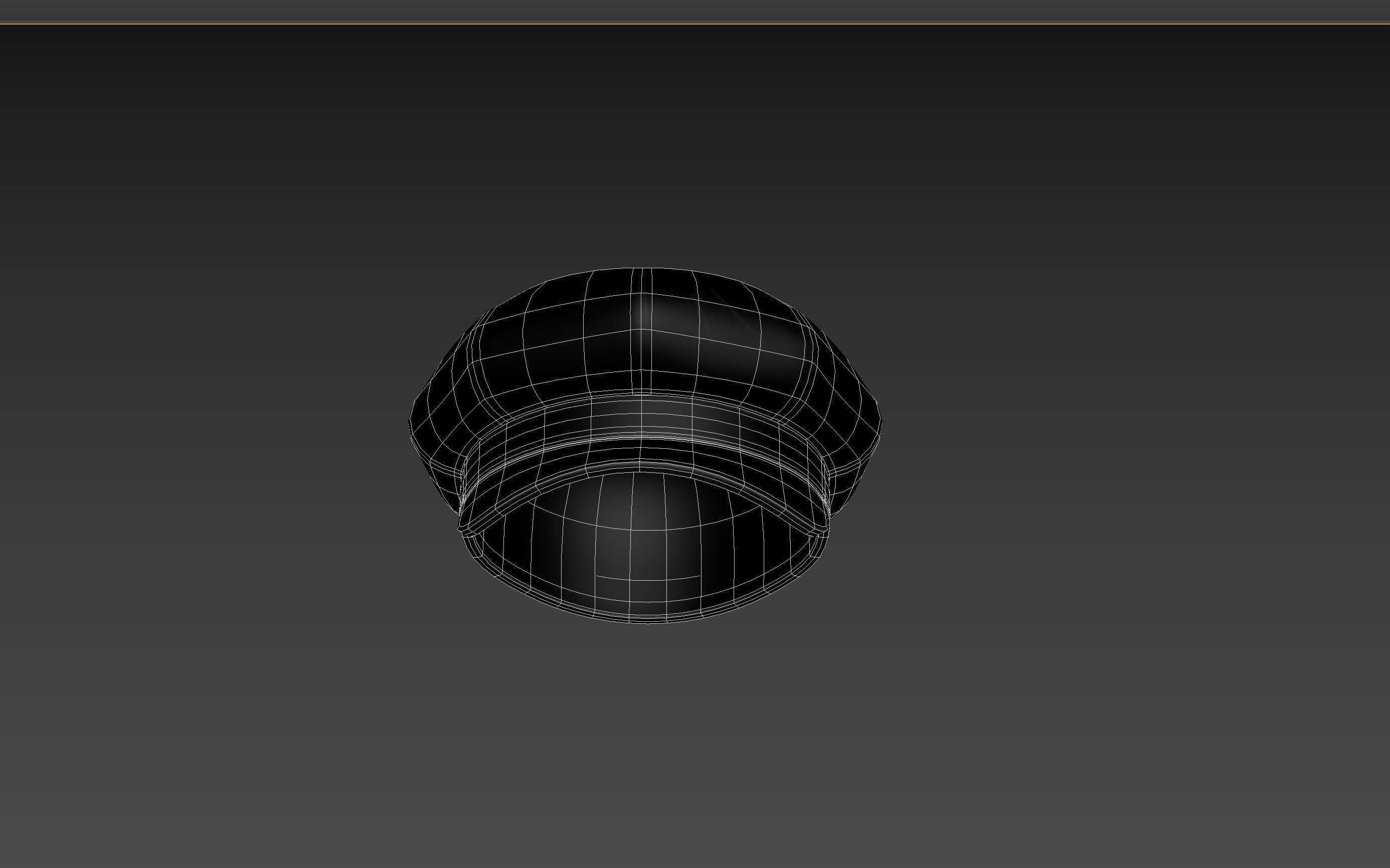Screen dimensions: 1390x868
Task: Select the wireframe cap model in viewport
Action: [x=644, y=445]
